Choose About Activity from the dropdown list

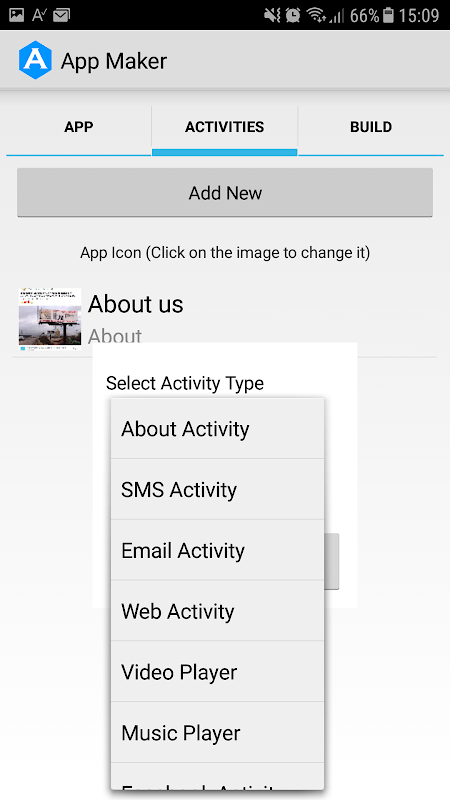tap(217, 429)
